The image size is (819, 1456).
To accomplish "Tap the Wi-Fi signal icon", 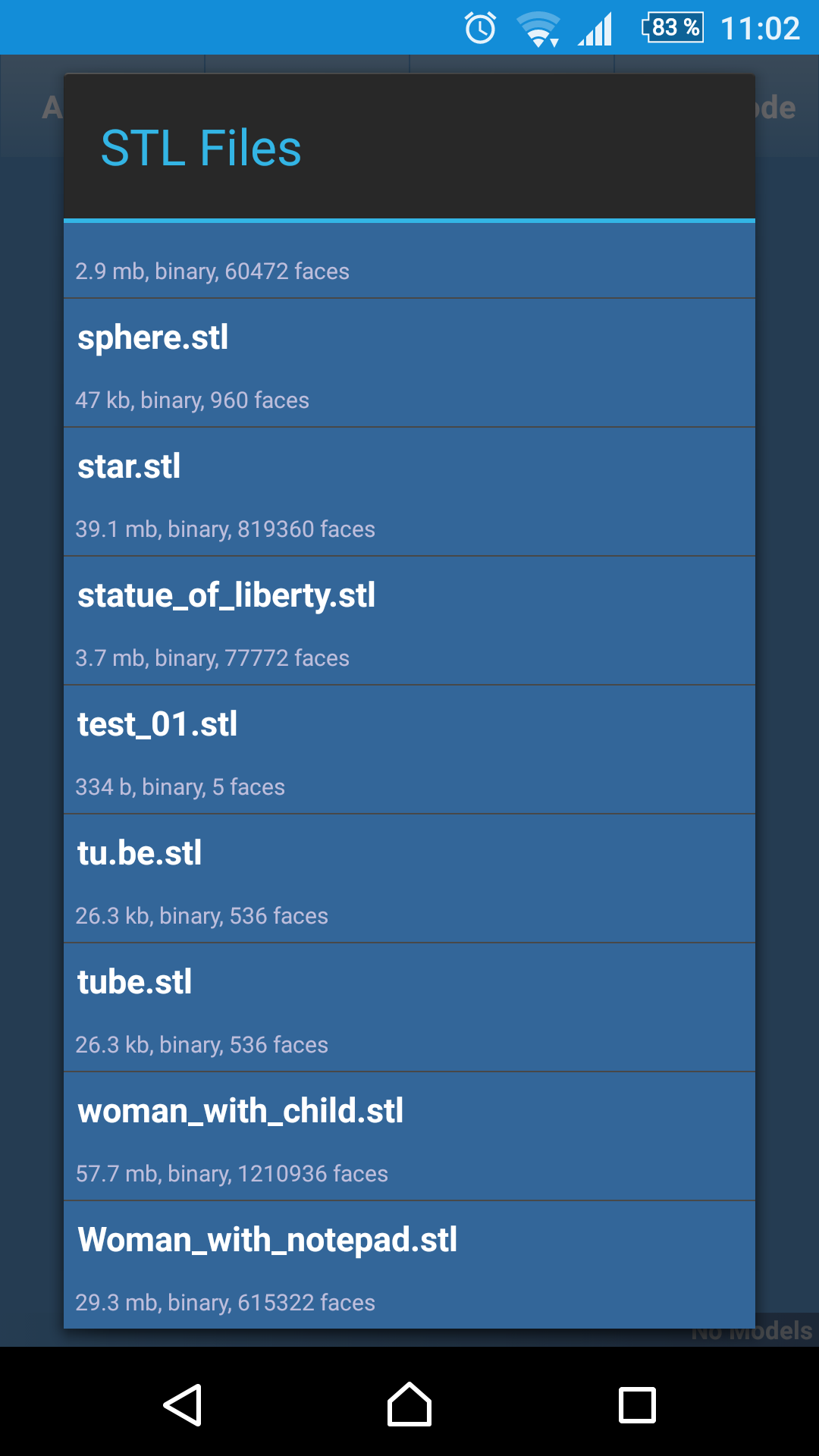I will (538, 28).
